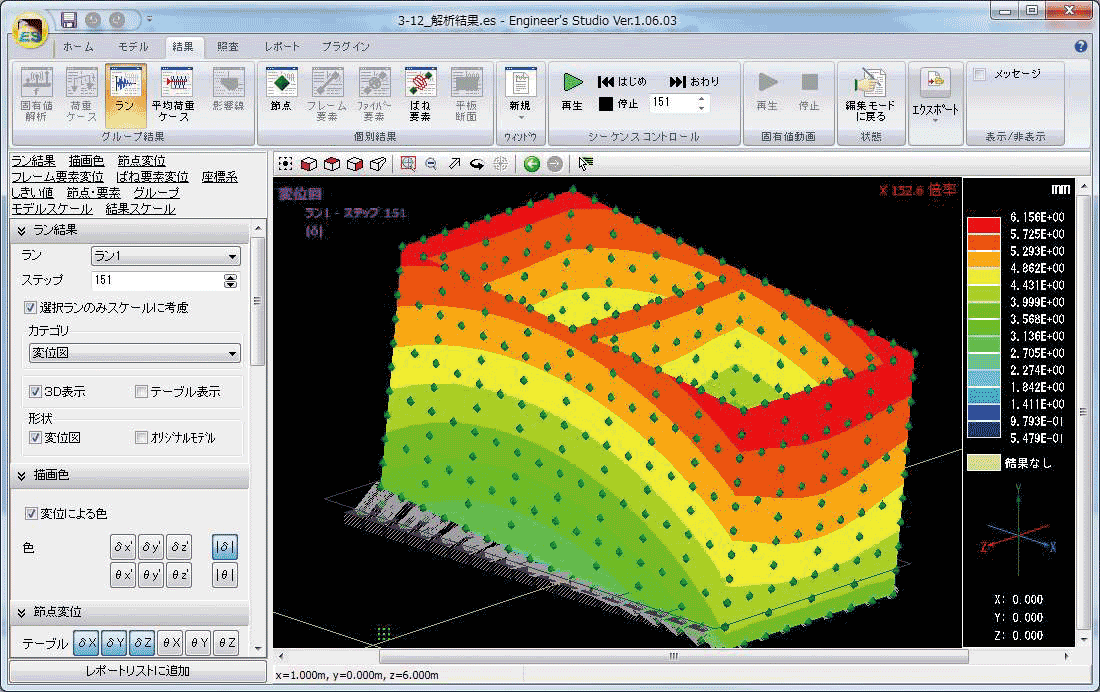Open 平均荷重ケース results
This screenshot has width=1100, height=692.
(172, 94)
